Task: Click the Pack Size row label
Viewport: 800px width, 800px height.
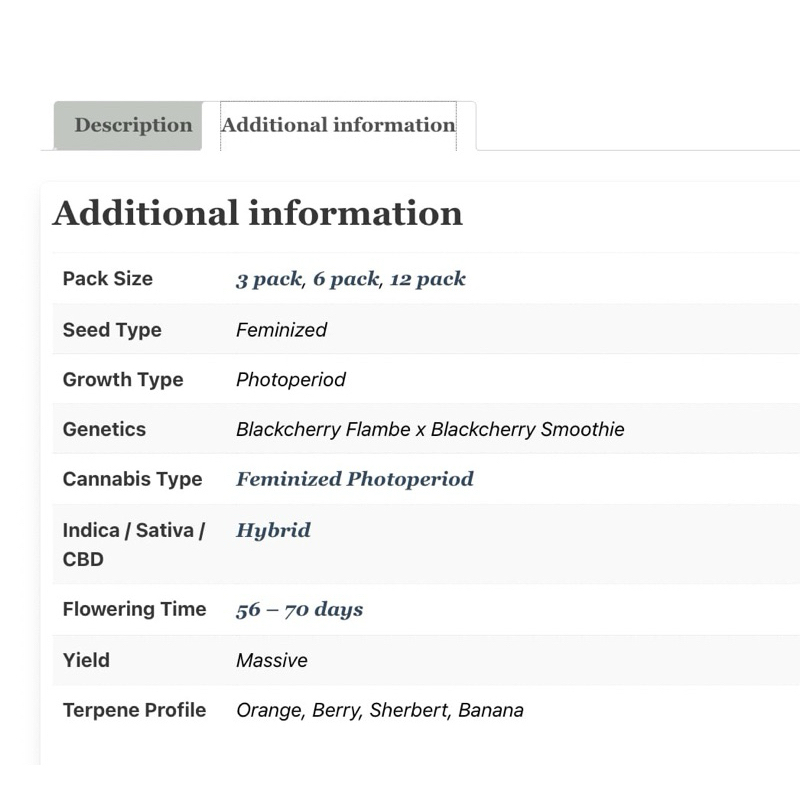Action: coord(108,279)
